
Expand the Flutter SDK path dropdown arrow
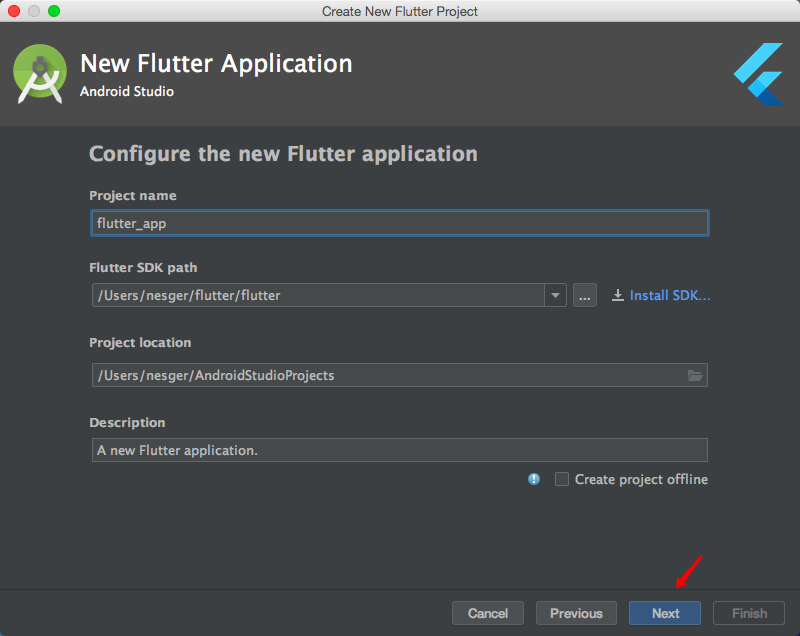point(556,296)
